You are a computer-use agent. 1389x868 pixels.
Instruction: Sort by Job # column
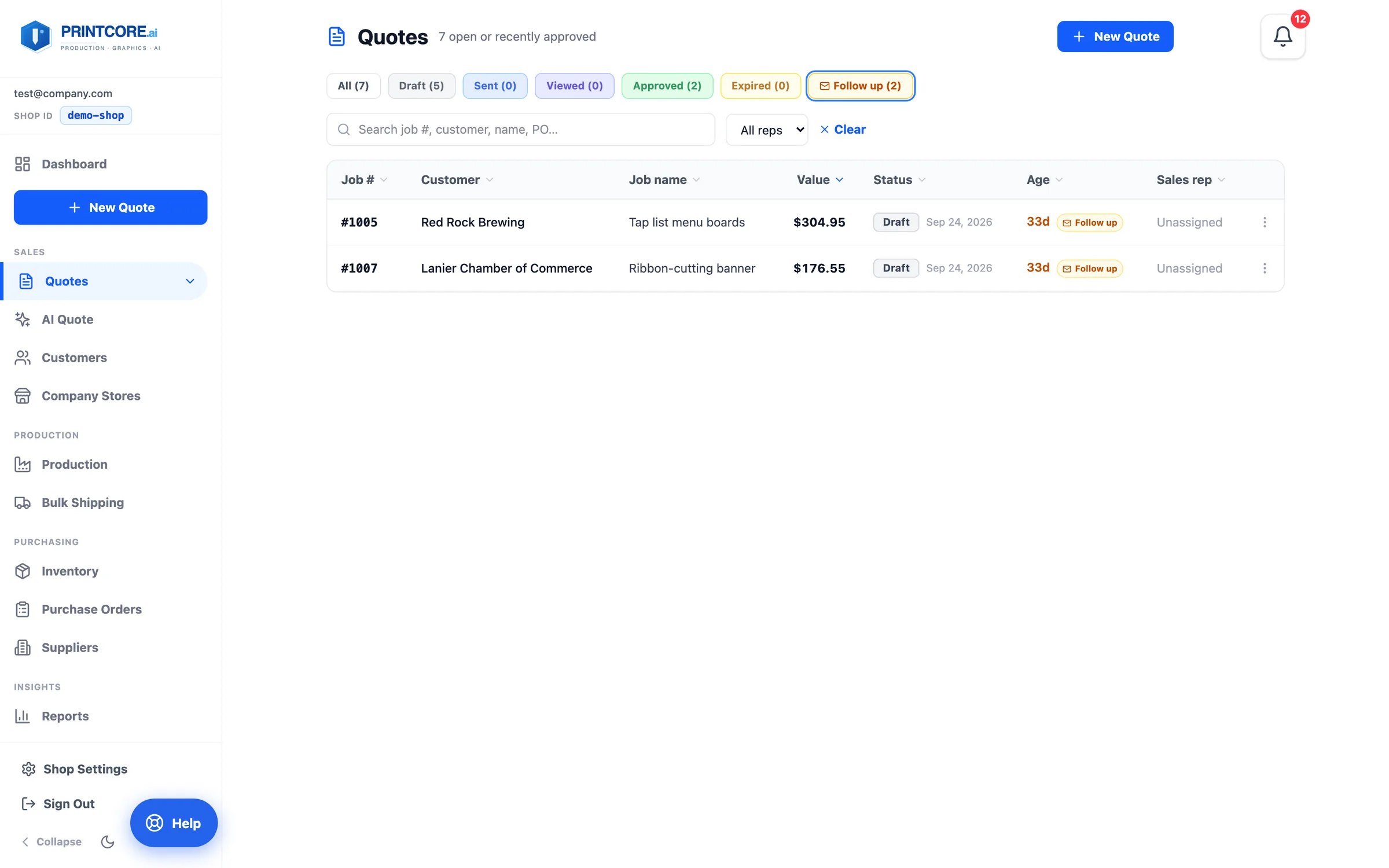point(364,180)
